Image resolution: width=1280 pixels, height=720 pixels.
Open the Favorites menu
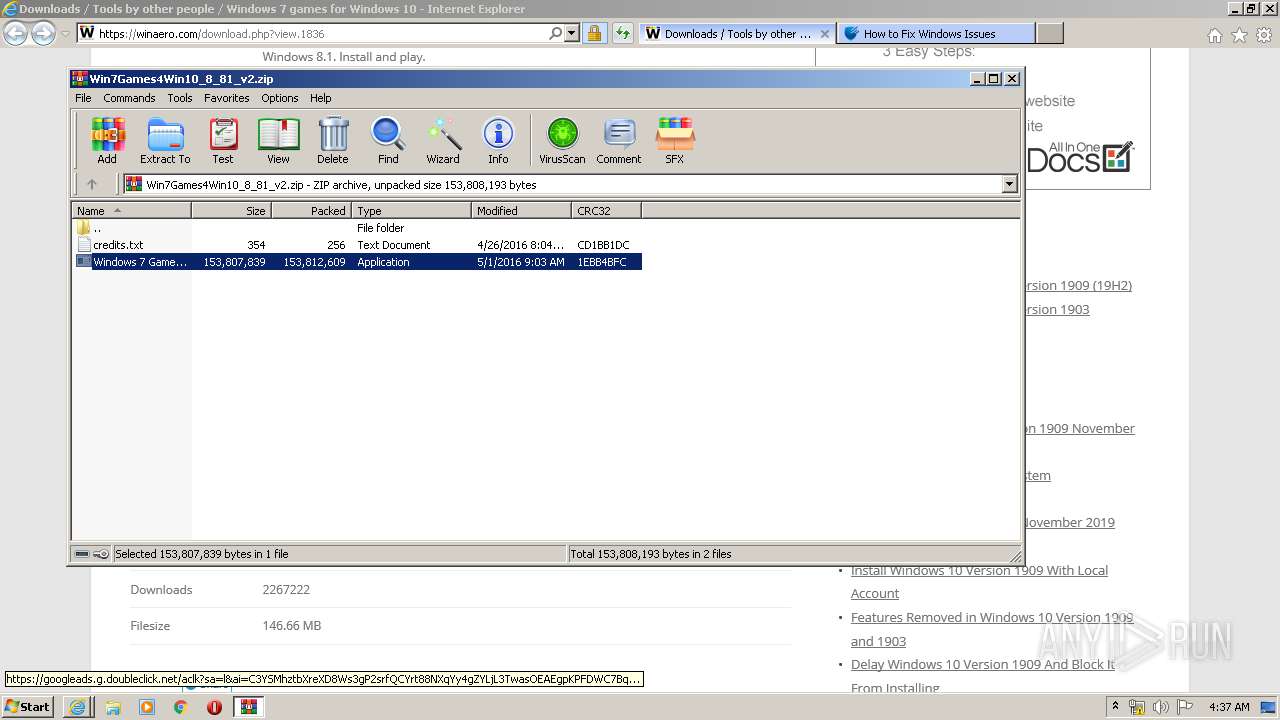tap(227, 98)
